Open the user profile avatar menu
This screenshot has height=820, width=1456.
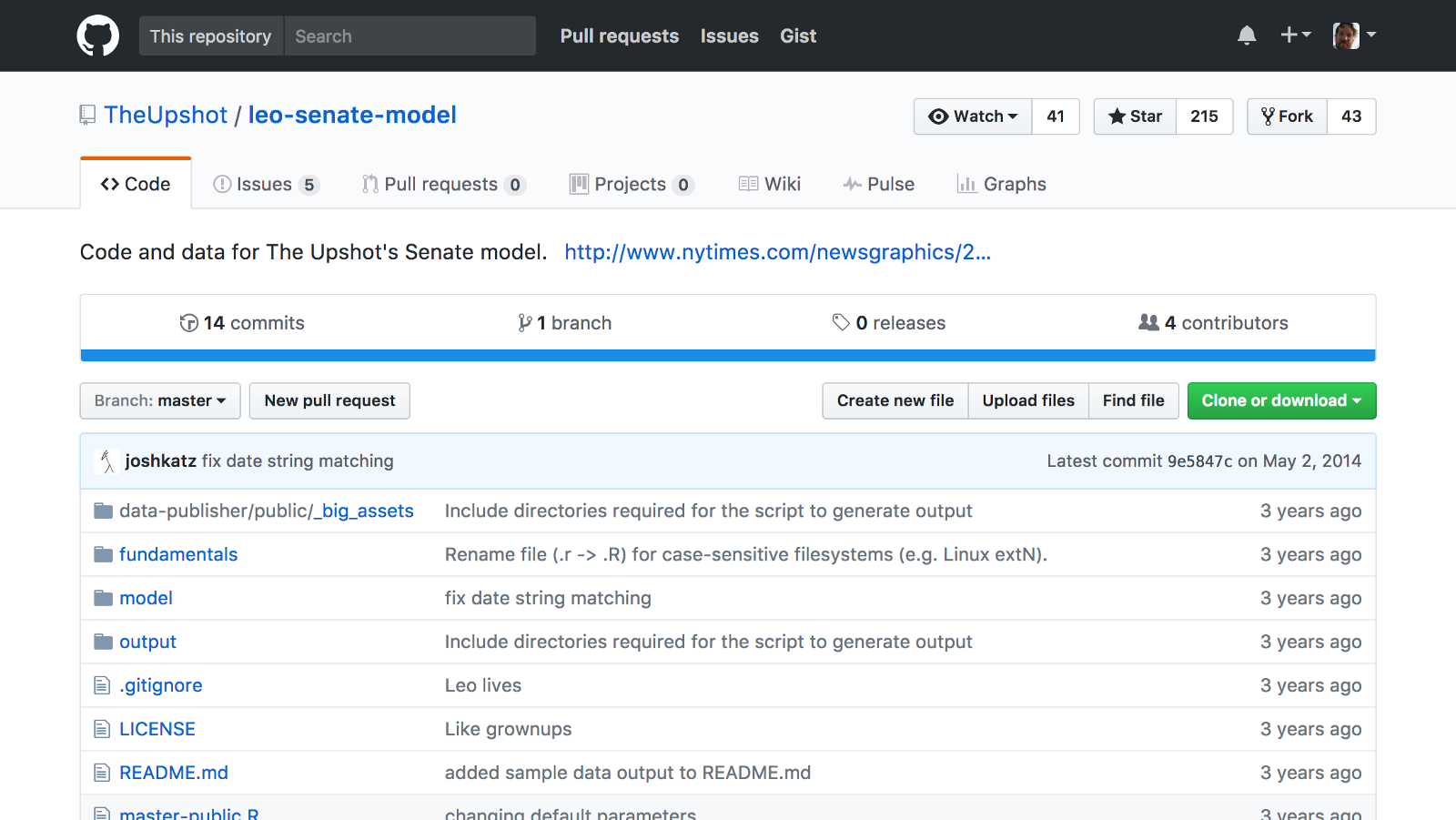(x=1353, y=35)
